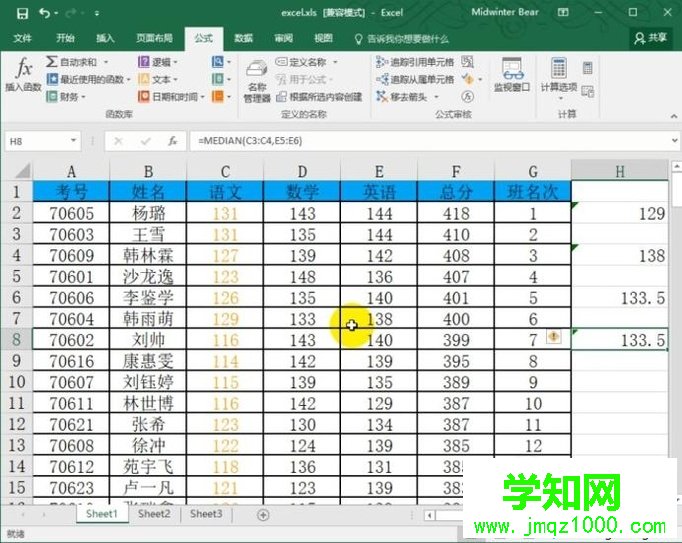Open Define Name dropdown arrow
This screenshot has height=543, width=682.
coord(335,62)
